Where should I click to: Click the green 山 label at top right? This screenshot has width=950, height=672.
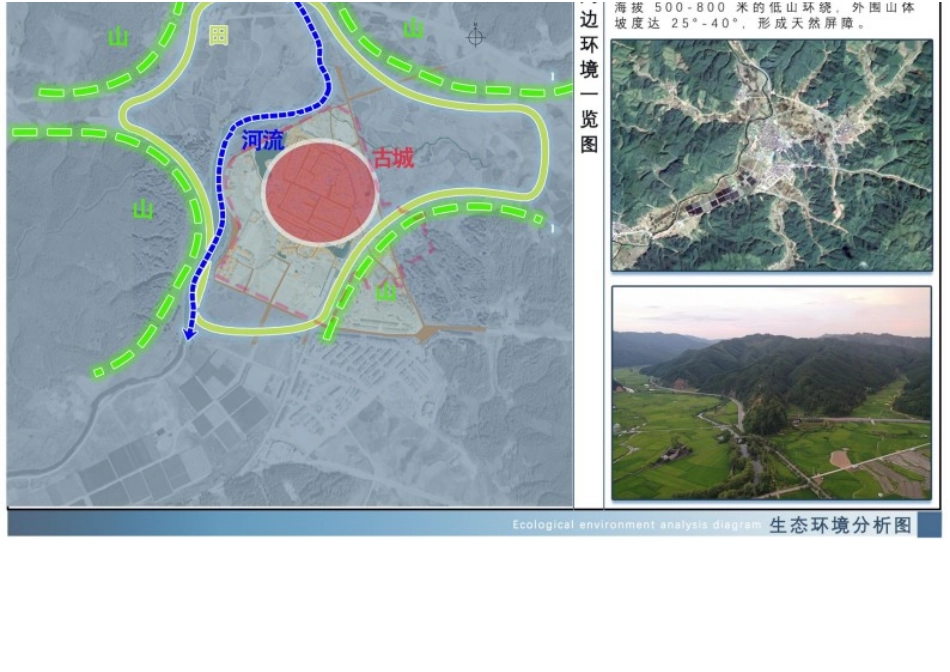[413, 29]
